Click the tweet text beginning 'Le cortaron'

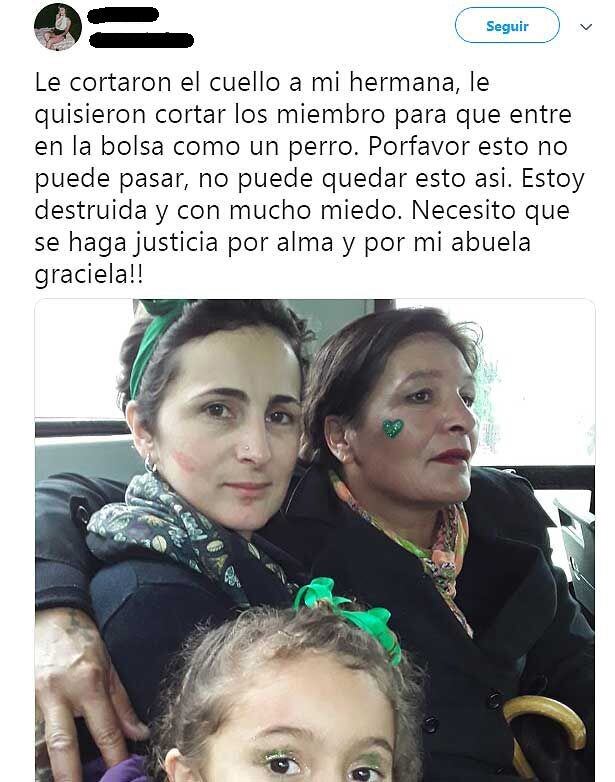[309, 178]
